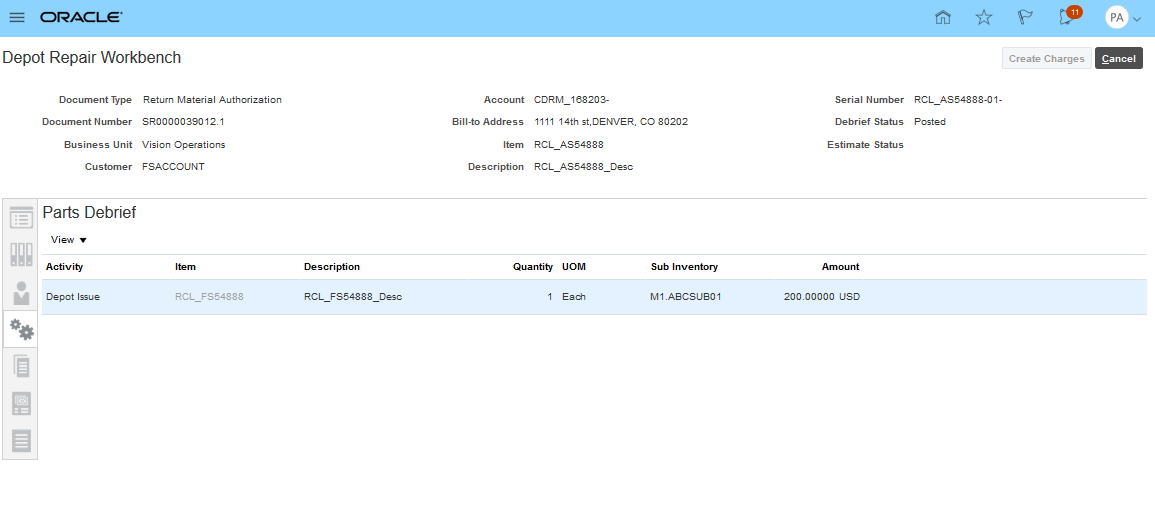This screenshot has width=1155, height=505.
Task: Sort by the Item column header
Action: [186, 266]
